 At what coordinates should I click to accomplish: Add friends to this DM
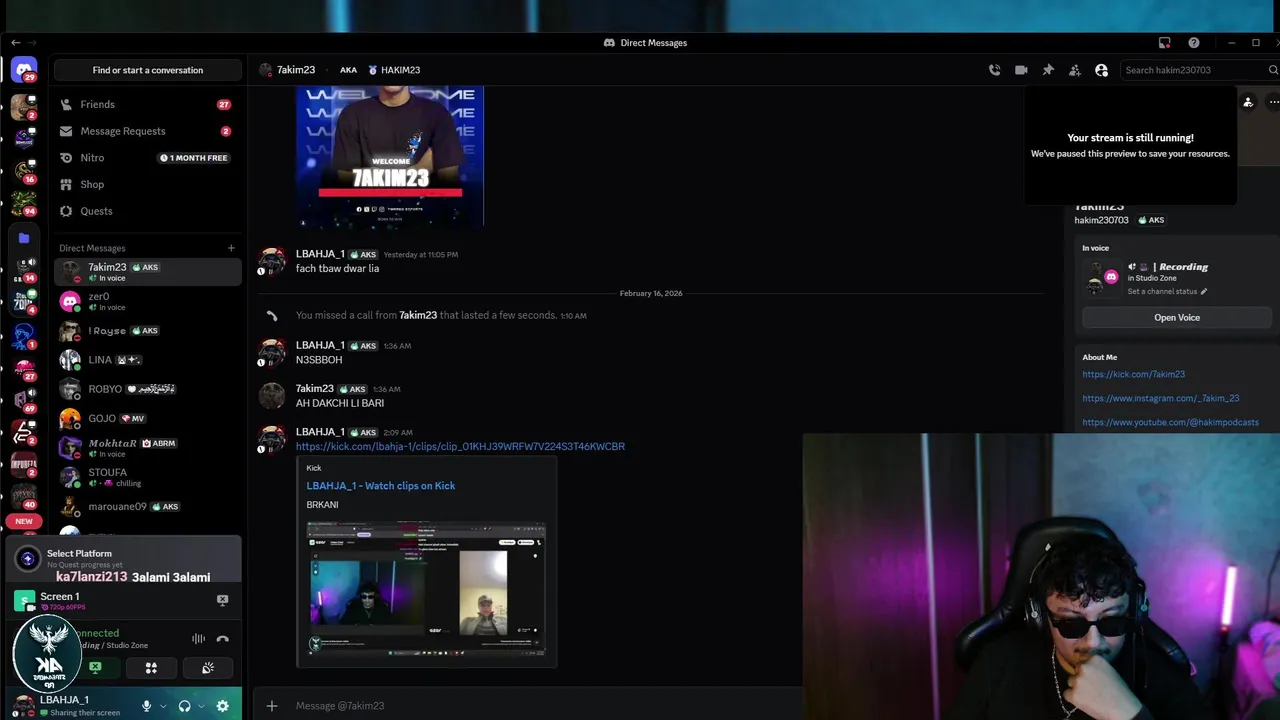pyautogui.click(x=1074, y=70)
